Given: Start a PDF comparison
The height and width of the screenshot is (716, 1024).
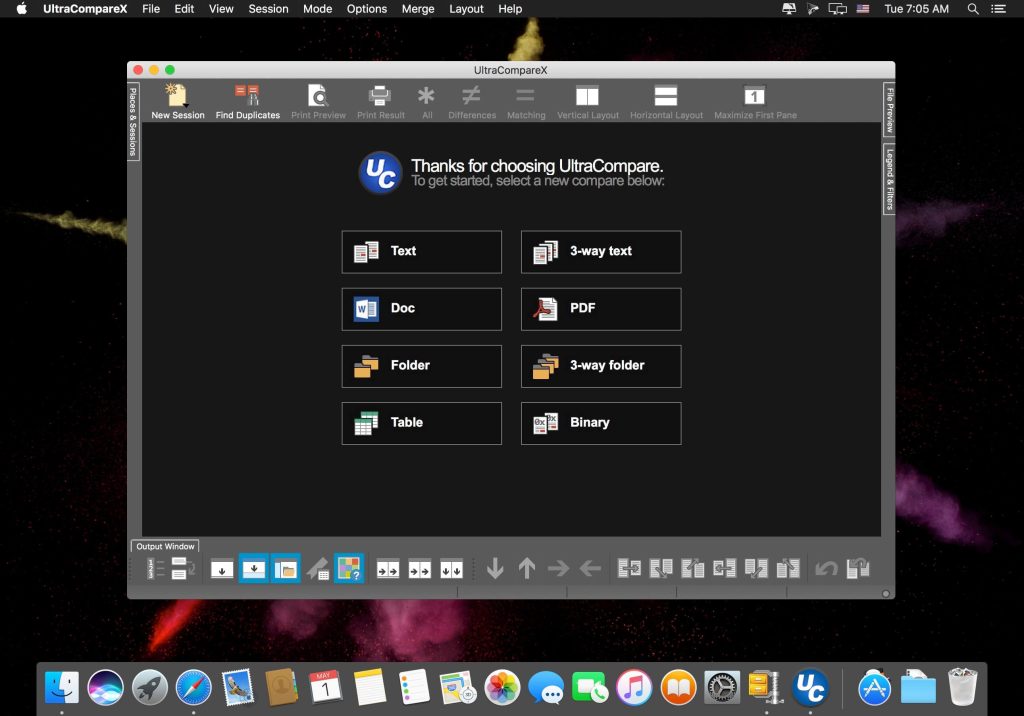Looking at the screenshot, I should coord(600,309).
